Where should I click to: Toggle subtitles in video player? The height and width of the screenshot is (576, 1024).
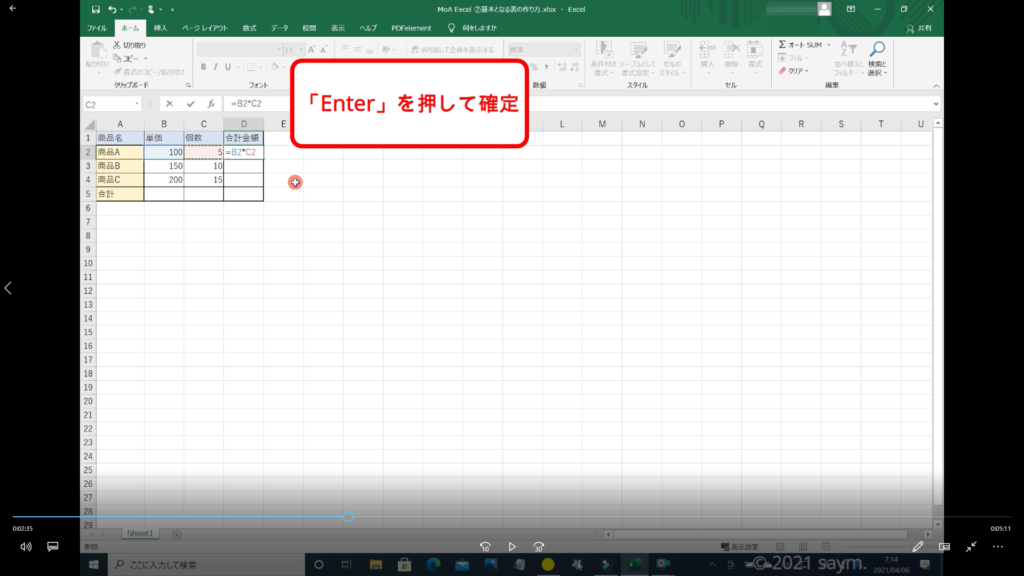click(53, 547)
